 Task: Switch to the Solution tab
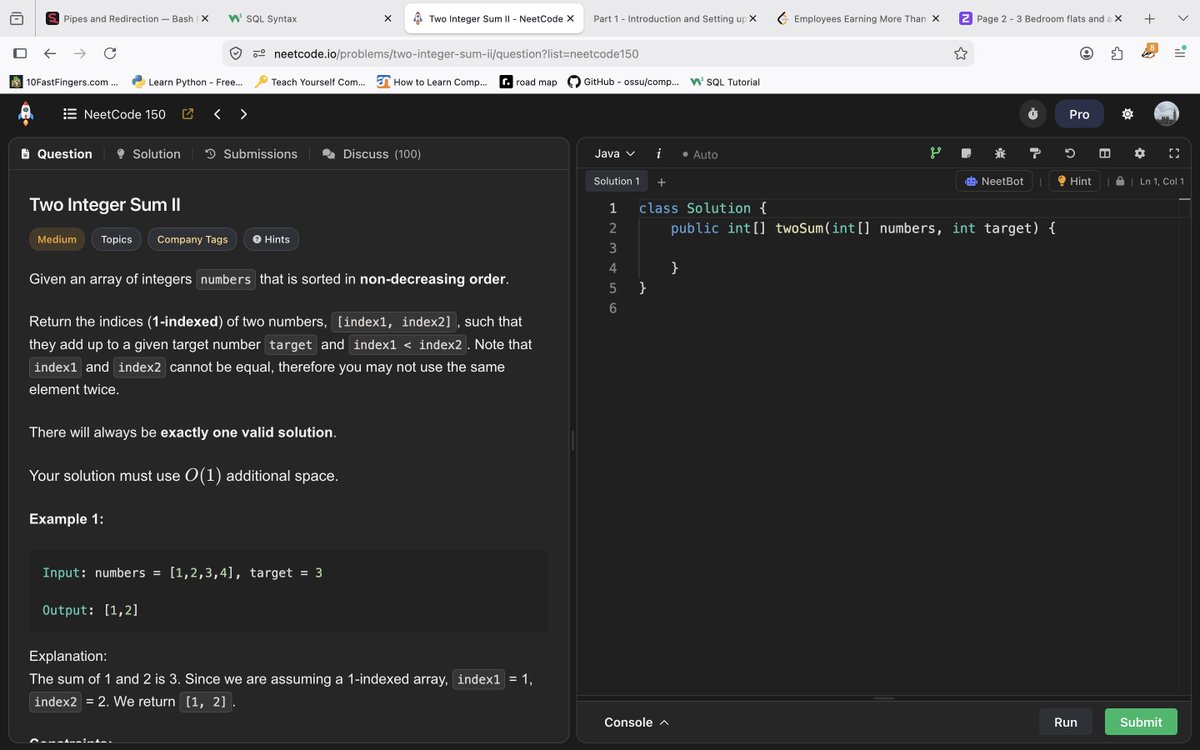click(148, 154)
